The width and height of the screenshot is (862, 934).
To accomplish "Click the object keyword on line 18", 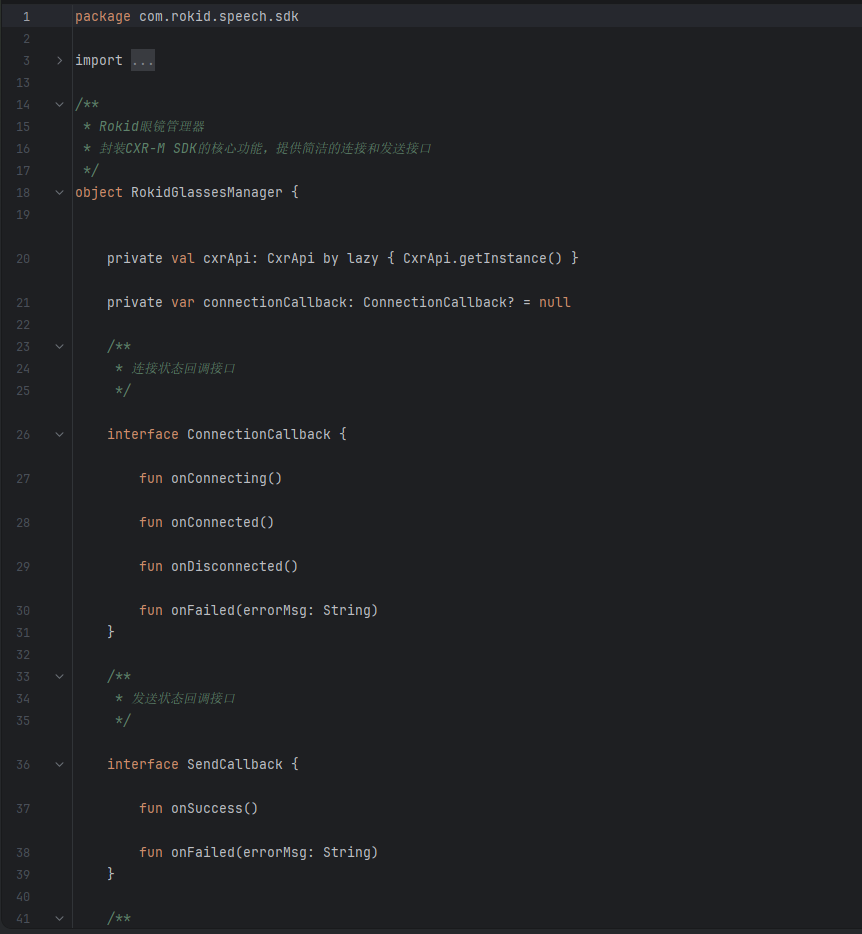I will pos(99,193).
